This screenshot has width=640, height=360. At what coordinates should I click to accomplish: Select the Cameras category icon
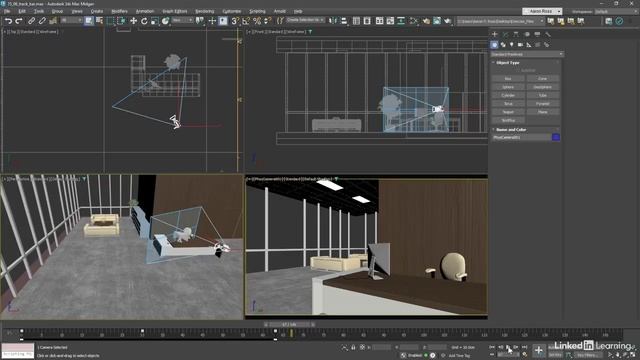[x=520, y=44]
